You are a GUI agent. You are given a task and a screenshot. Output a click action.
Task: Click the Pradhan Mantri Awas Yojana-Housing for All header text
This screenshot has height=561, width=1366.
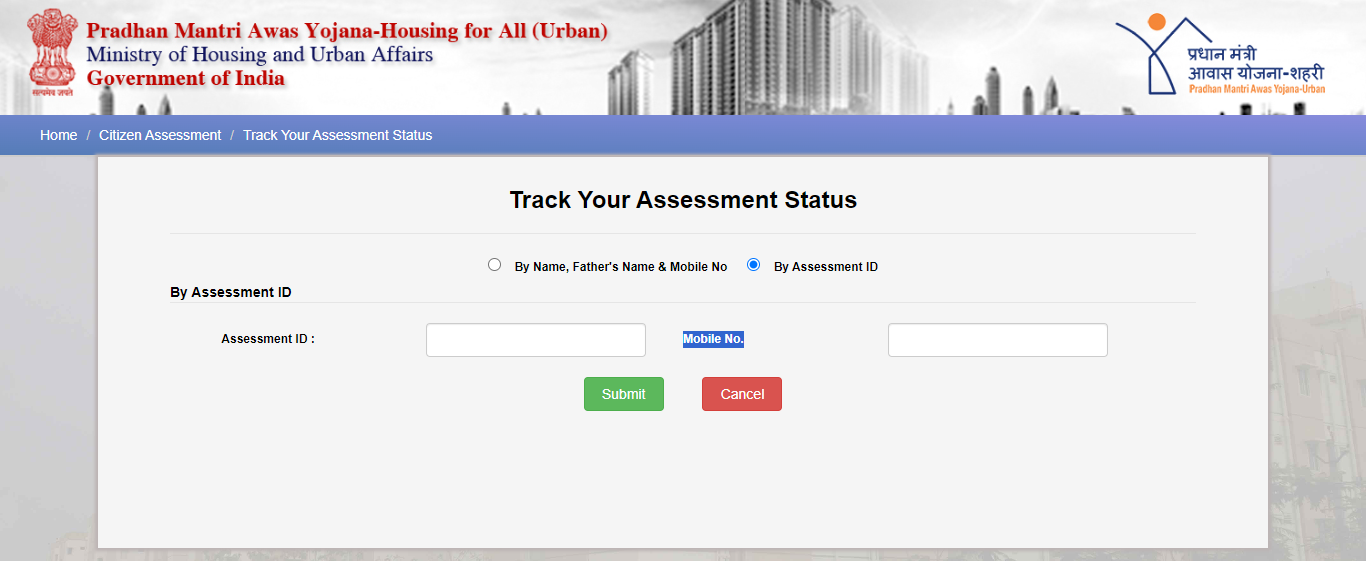[x=347, y=31]
